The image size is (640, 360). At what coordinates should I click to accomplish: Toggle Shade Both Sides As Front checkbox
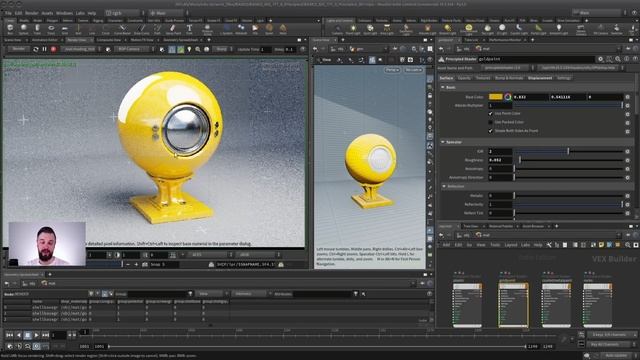(x=491, y=131)
